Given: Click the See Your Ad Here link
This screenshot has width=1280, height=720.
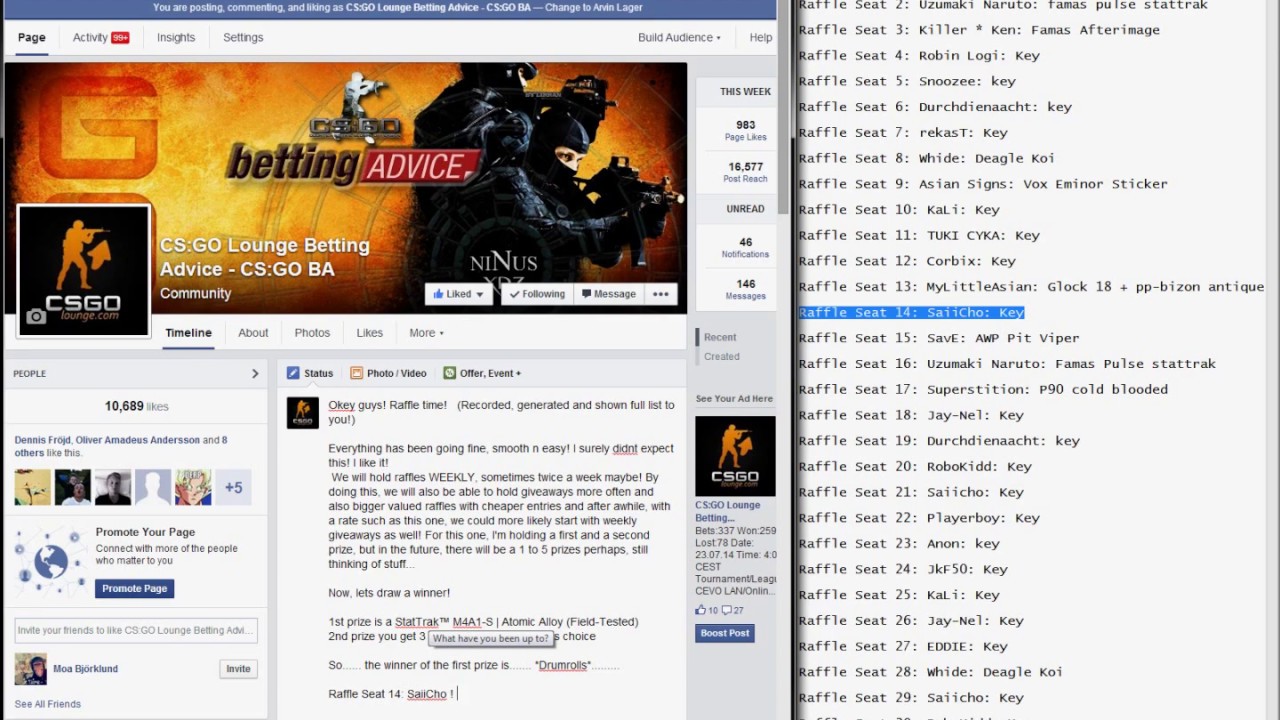Looking at the screenshot, I should pos(734,398).
